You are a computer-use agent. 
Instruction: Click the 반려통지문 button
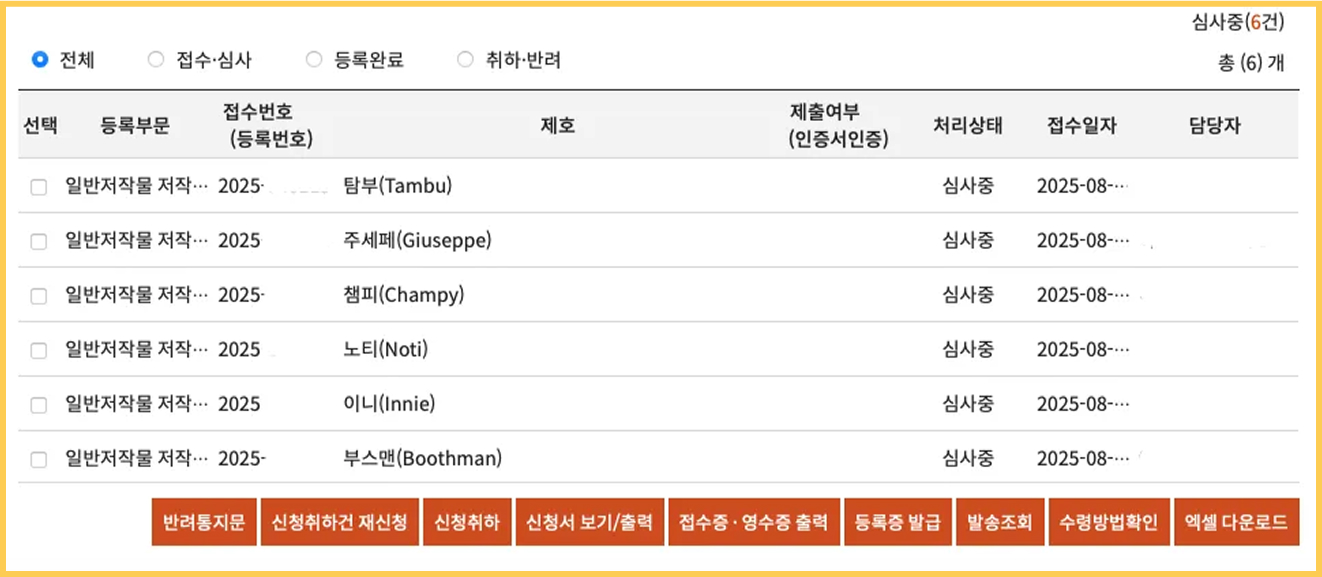204,522
